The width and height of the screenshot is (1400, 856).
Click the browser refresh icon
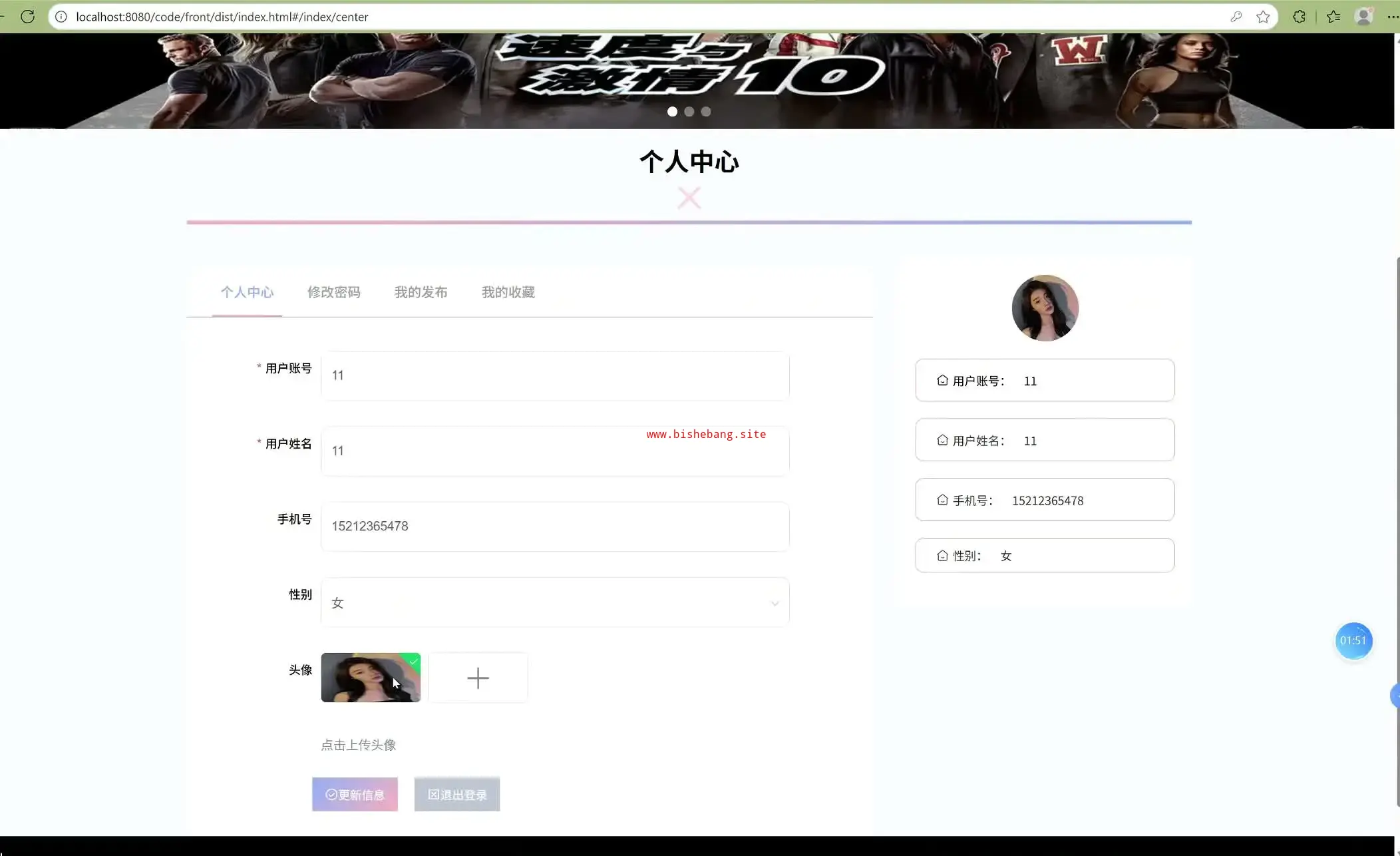click(27, 17)
